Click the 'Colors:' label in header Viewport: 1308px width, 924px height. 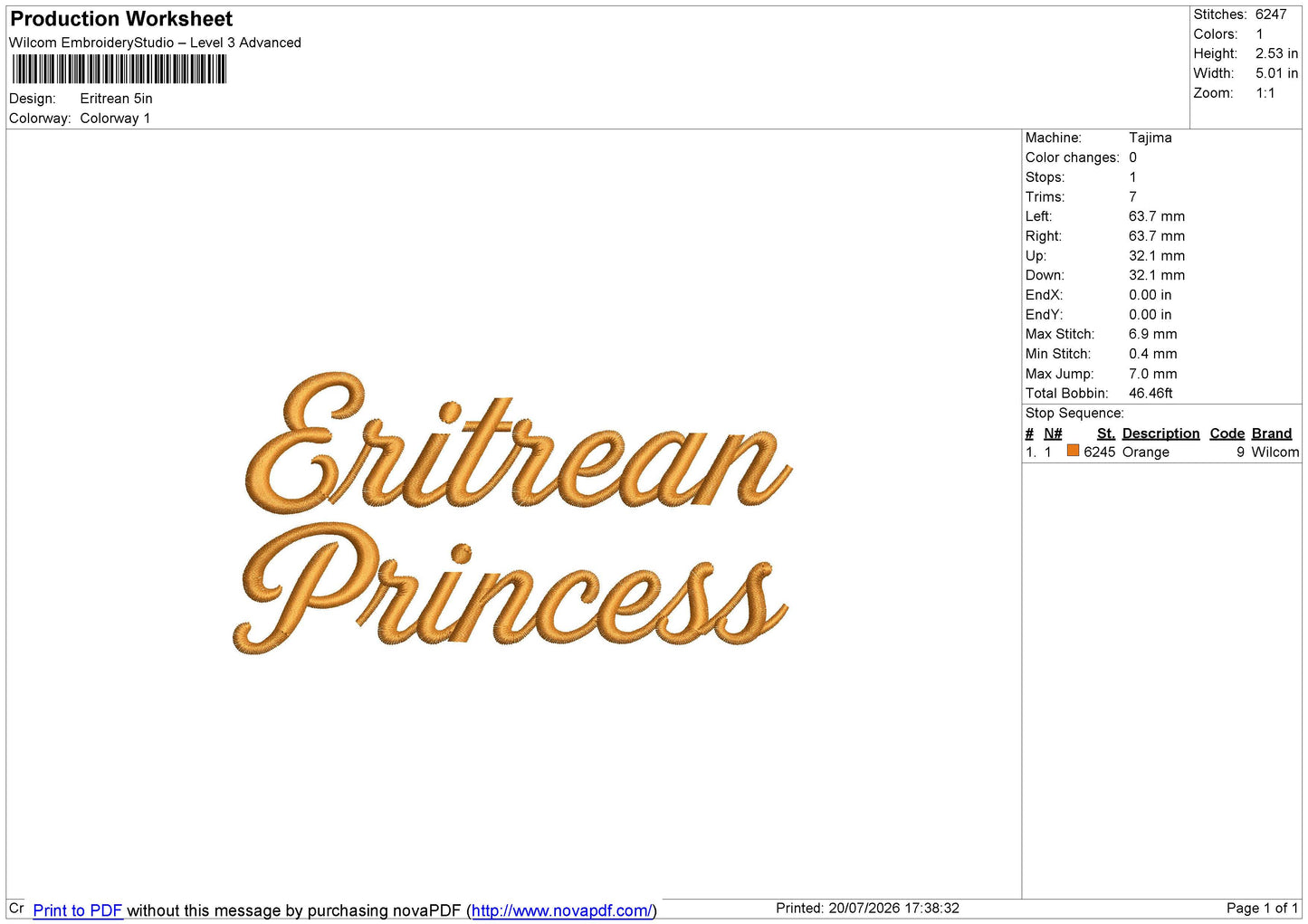(x=1216, y=34)
